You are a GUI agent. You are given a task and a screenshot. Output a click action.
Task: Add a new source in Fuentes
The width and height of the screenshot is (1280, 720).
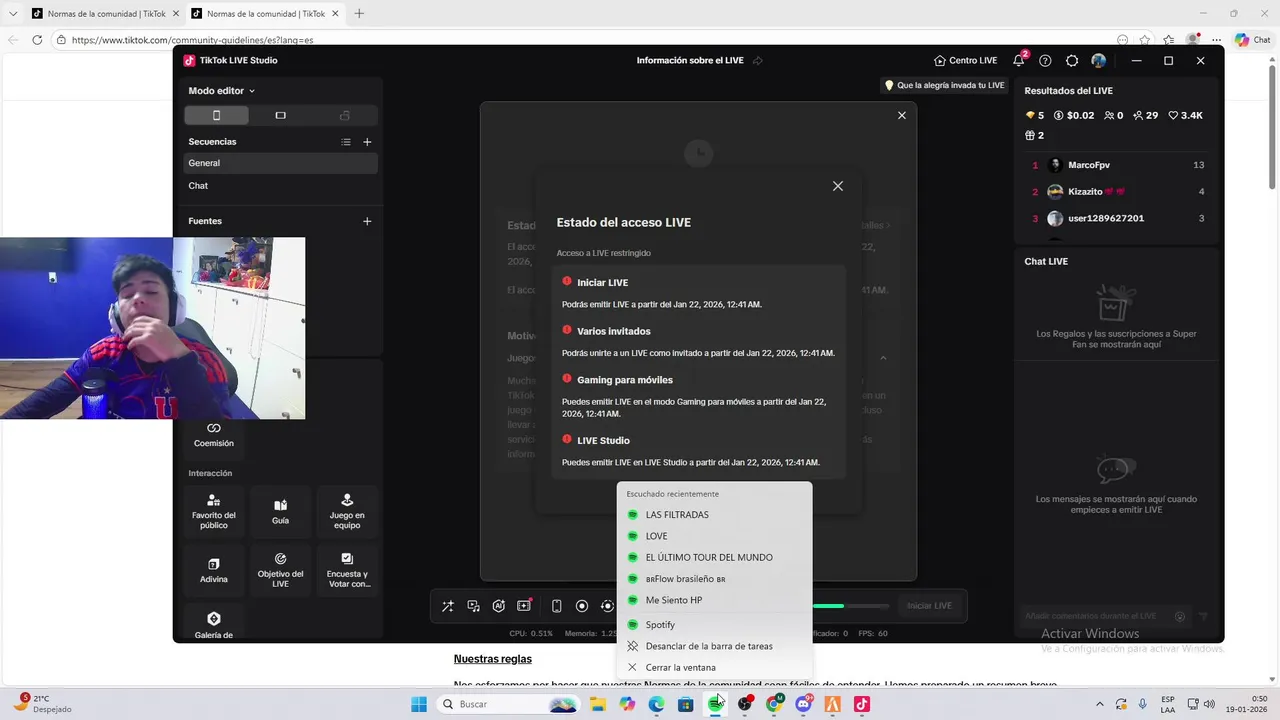tap(367, 221)
